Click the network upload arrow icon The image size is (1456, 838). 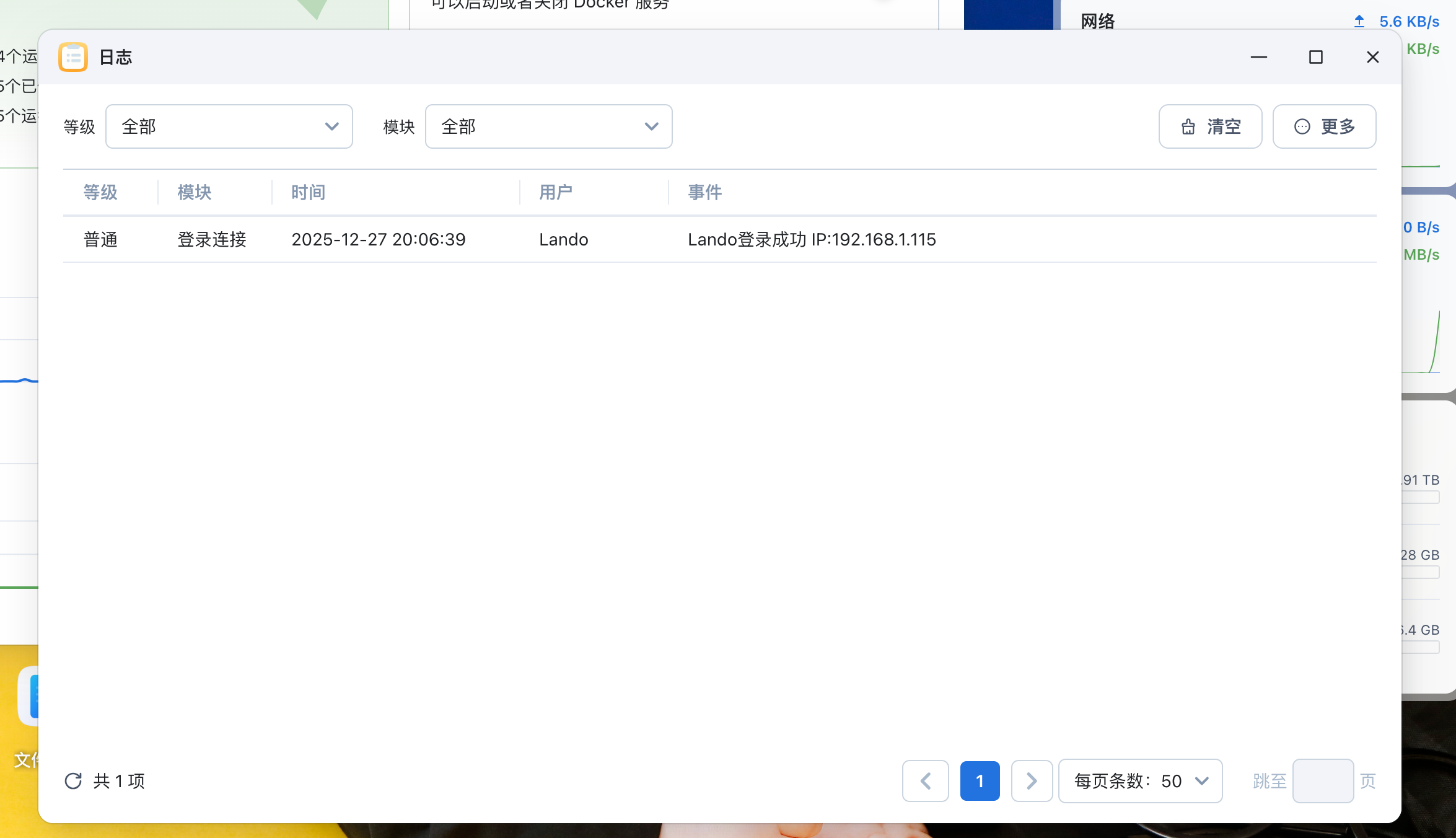[x=1359, y=21]
